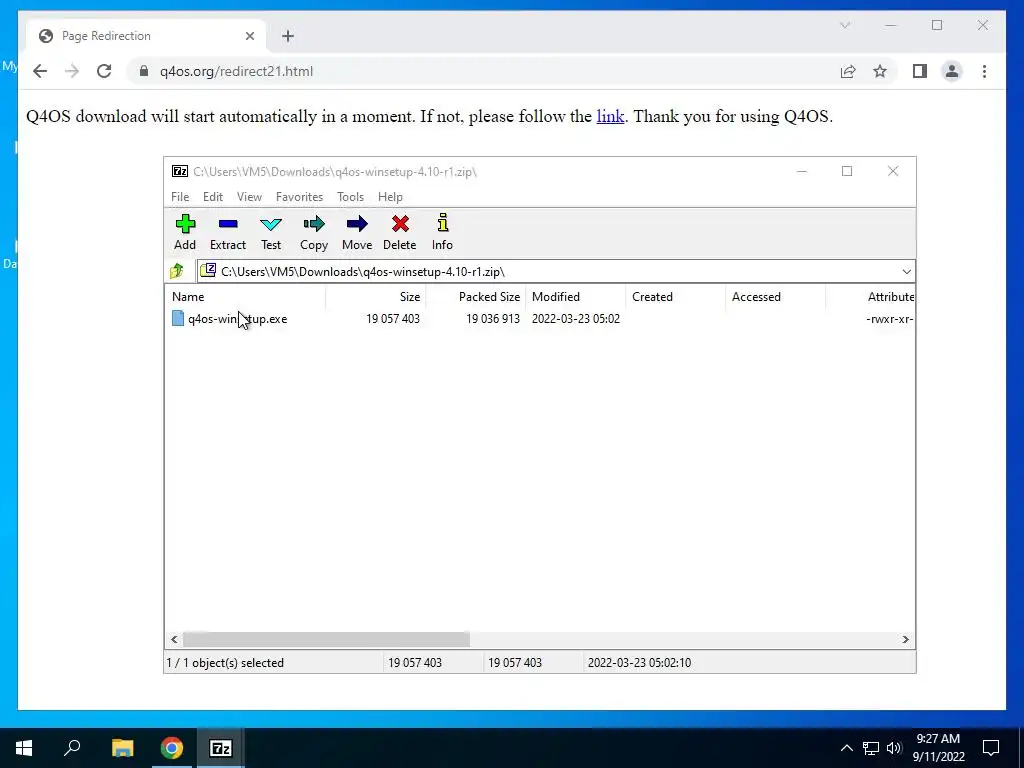Open the Chrome profile menu
This screenshot has height=768, width=1024.
(952, 71)
